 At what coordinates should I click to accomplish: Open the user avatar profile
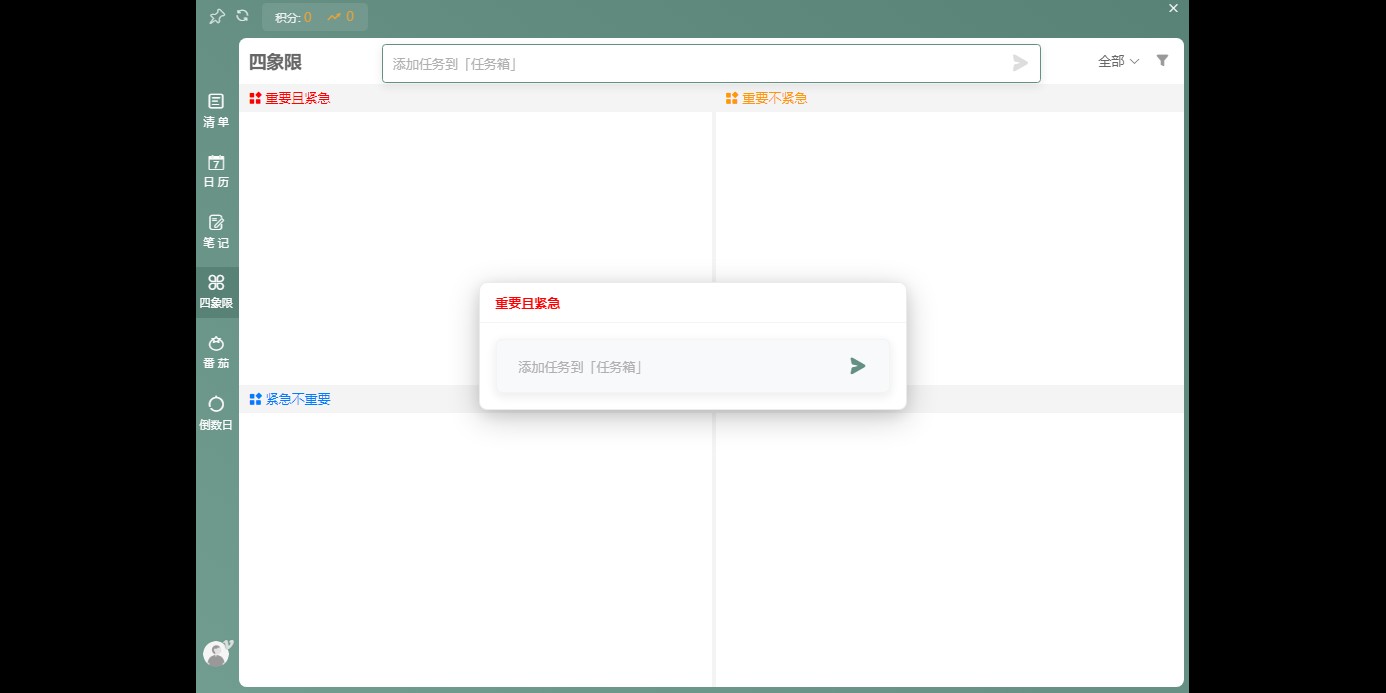216,653
